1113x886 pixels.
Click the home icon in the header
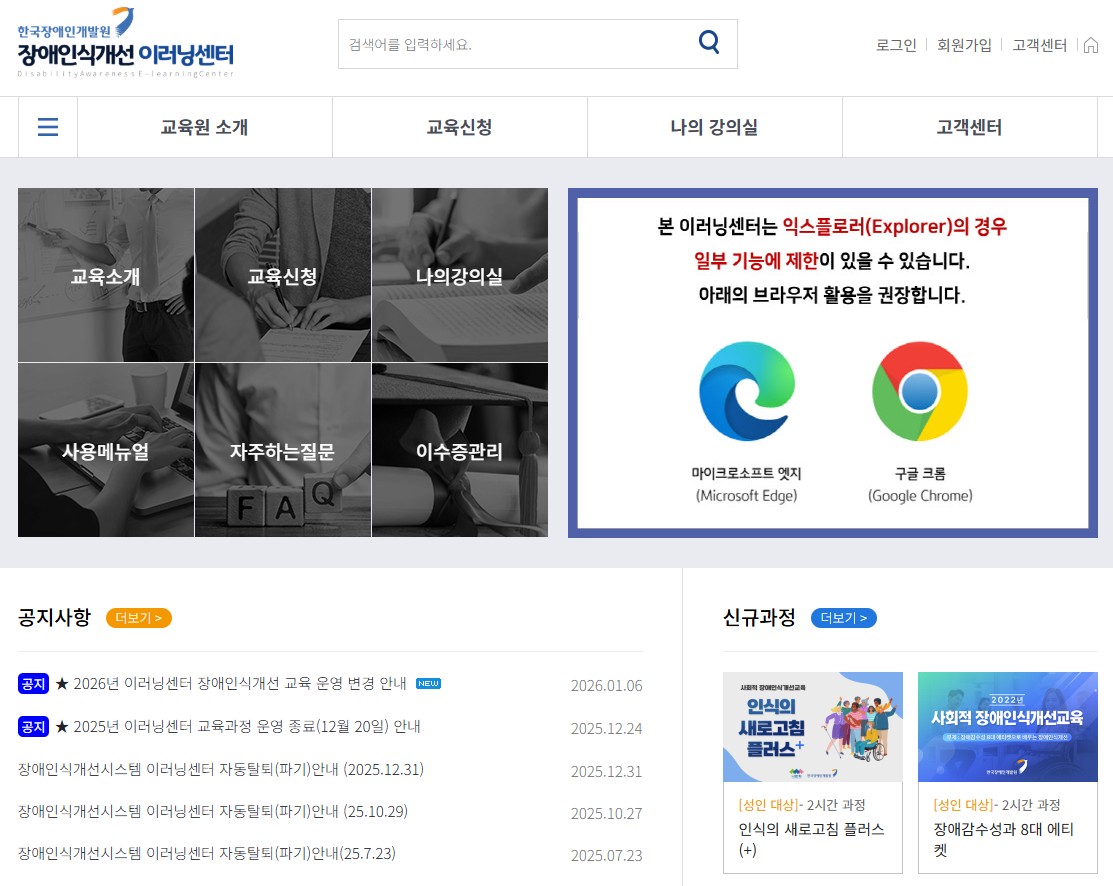coord(1091,45)
